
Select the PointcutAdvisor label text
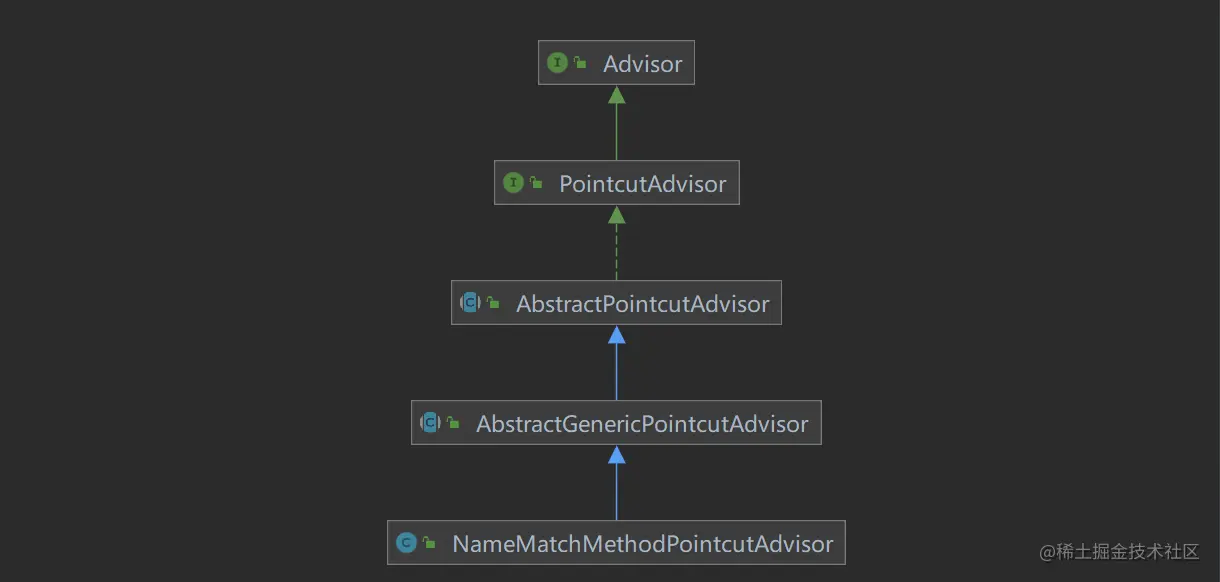point(642,184)
